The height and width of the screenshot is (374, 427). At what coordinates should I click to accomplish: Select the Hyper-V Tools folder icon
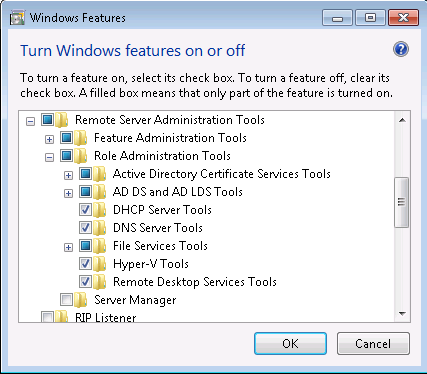click(x=99, y=264)
